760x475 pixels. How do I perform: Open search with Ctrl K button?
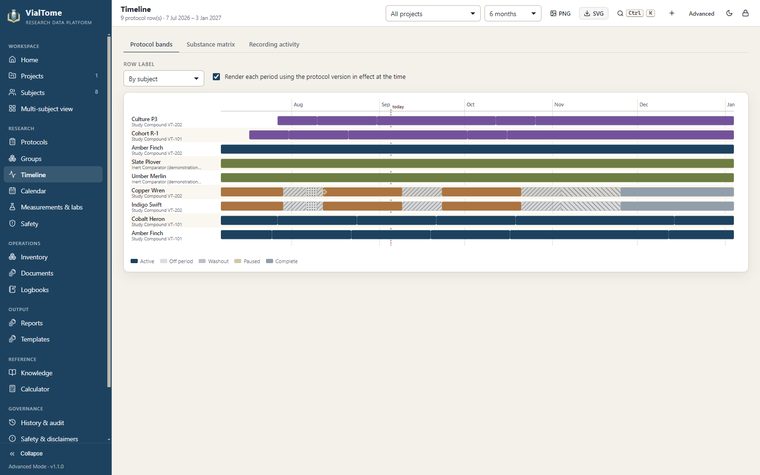635,14
